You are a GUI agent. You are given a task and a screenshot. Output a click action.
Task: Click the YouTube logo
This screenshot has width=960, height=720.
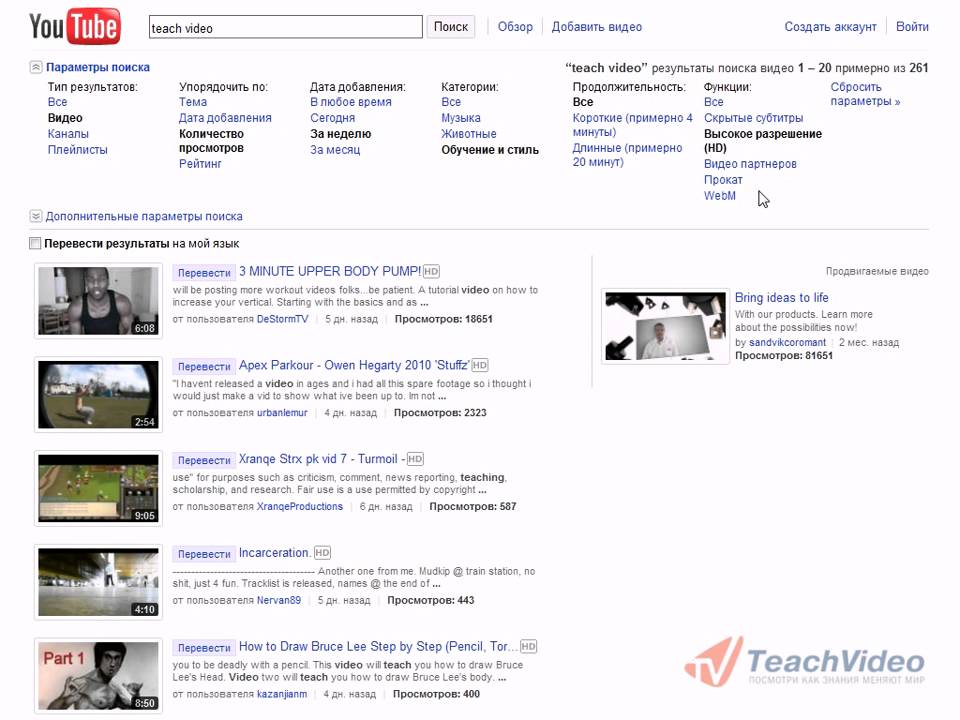(75, 26)
